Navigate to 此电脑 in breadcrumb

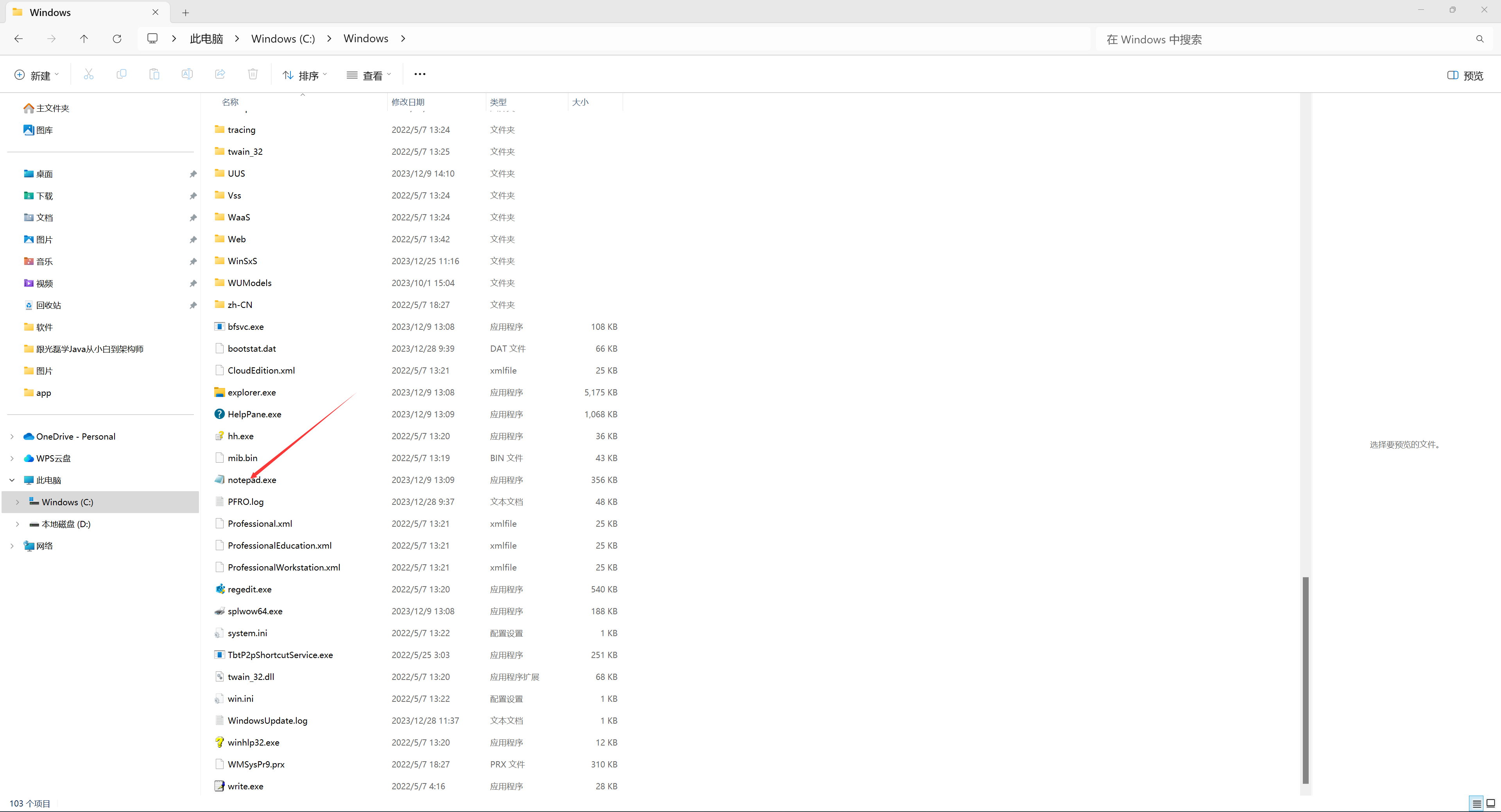(206, 38)
